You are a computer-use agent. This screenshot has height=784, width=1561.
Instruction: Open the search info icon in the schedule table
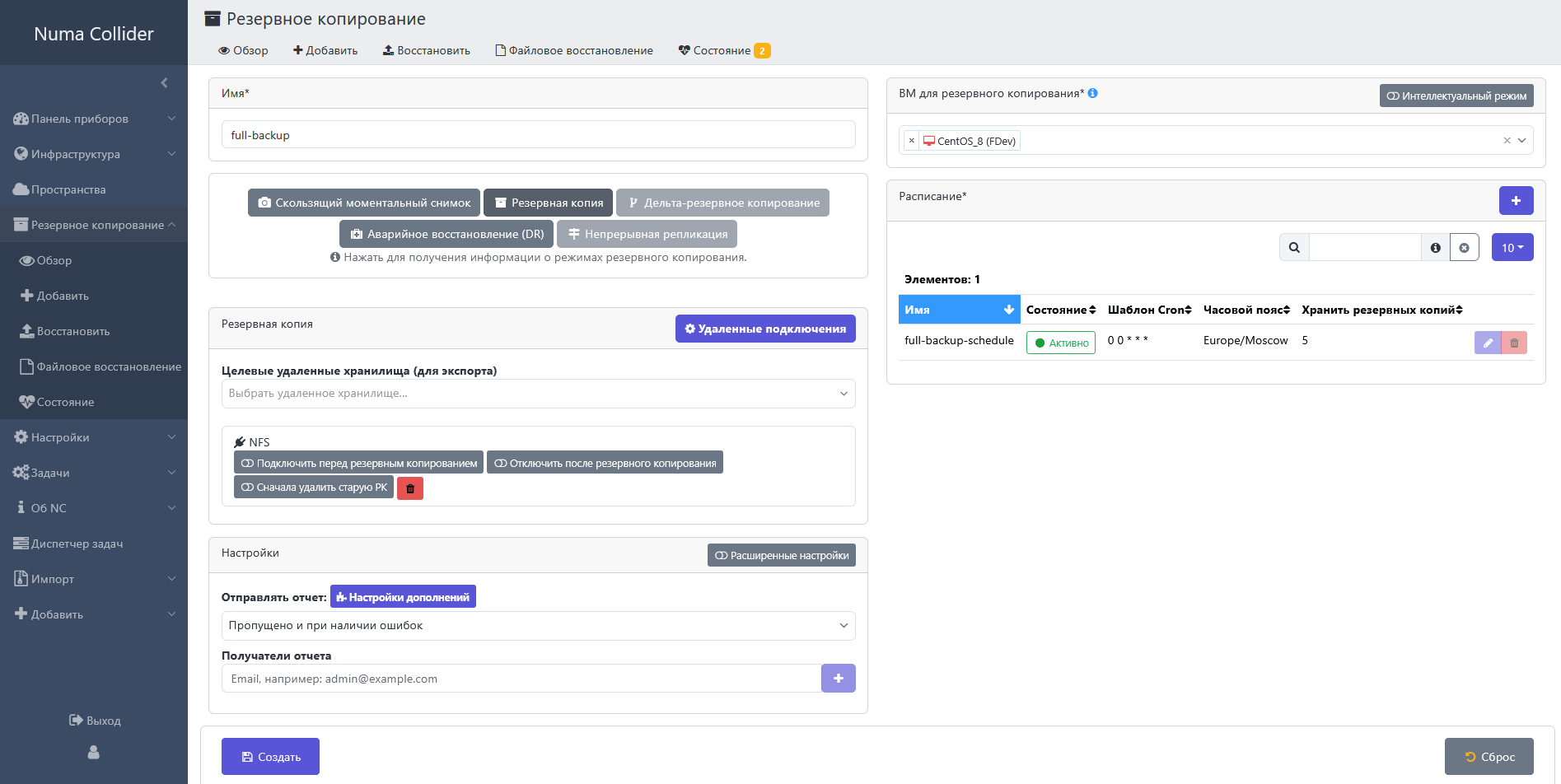pyautogui.click(x=1436, y=247)
